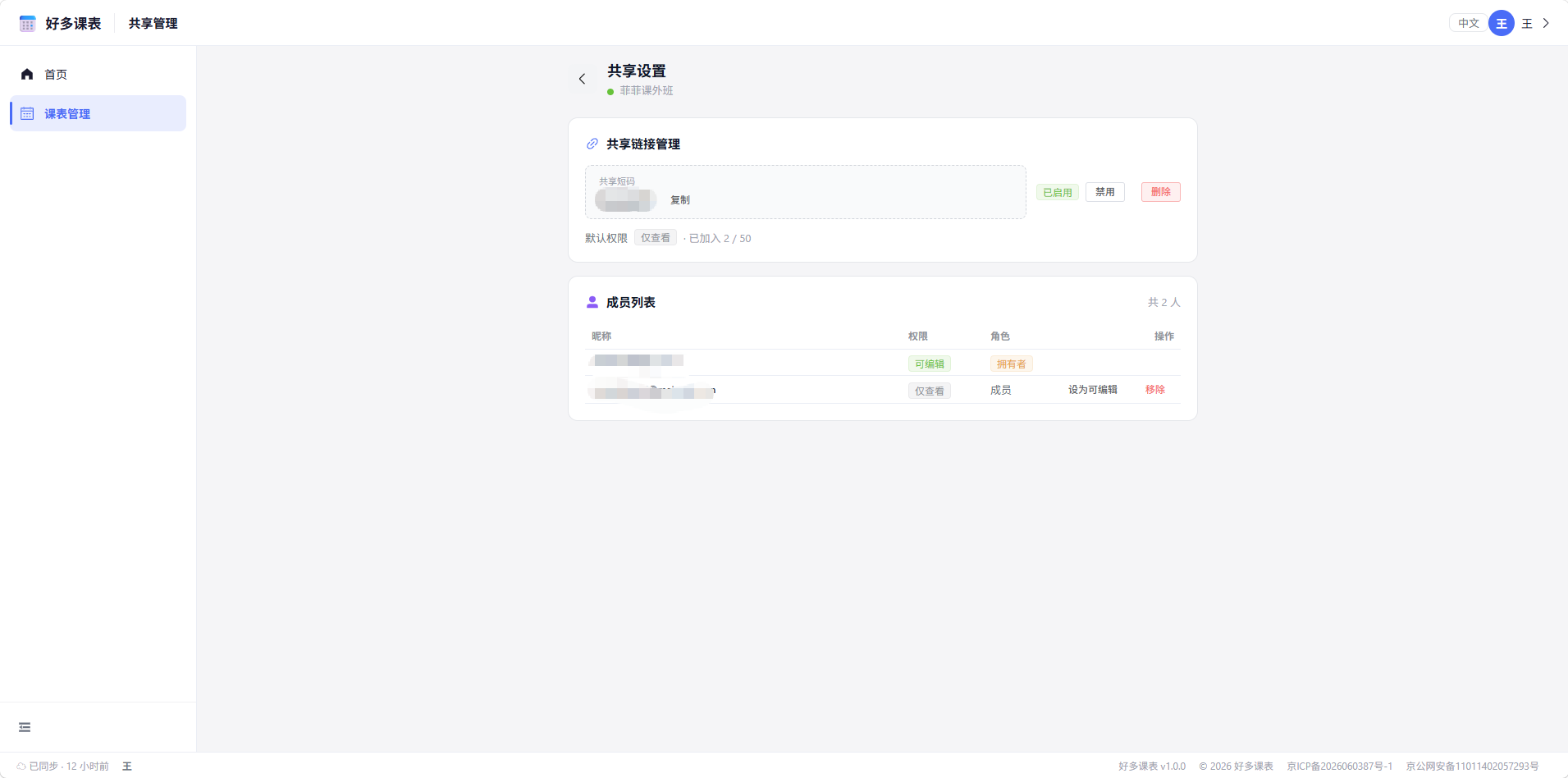
Task: Select 课表管理 in the sidebar
Action: tap(98, 113)
